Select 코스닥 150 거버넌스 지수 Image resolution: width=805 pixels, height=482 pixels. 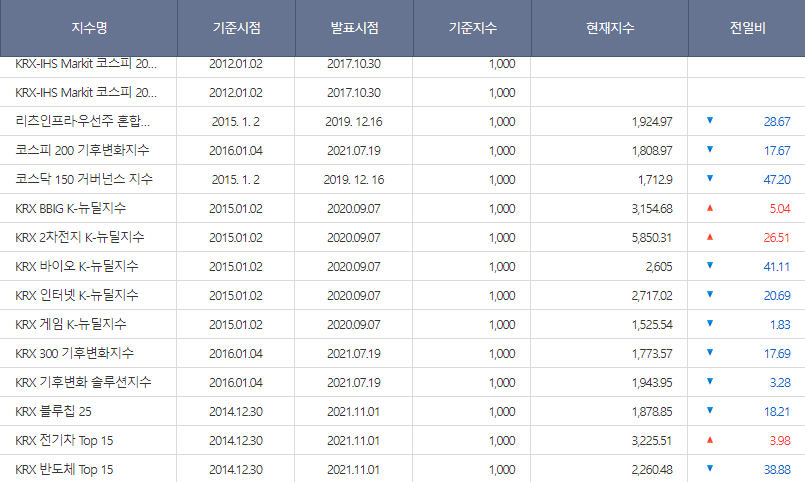point(84,179)
